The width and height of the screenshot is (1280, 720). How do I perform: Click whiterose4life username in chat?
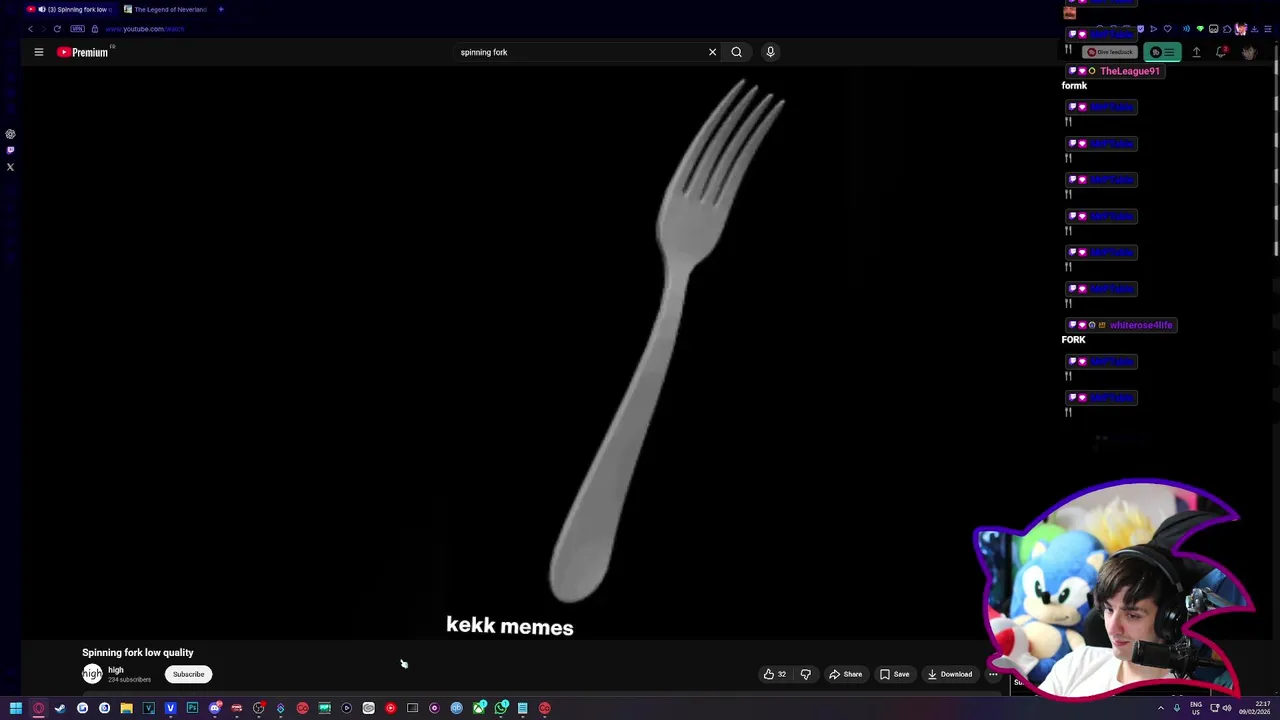(1141, 325)
